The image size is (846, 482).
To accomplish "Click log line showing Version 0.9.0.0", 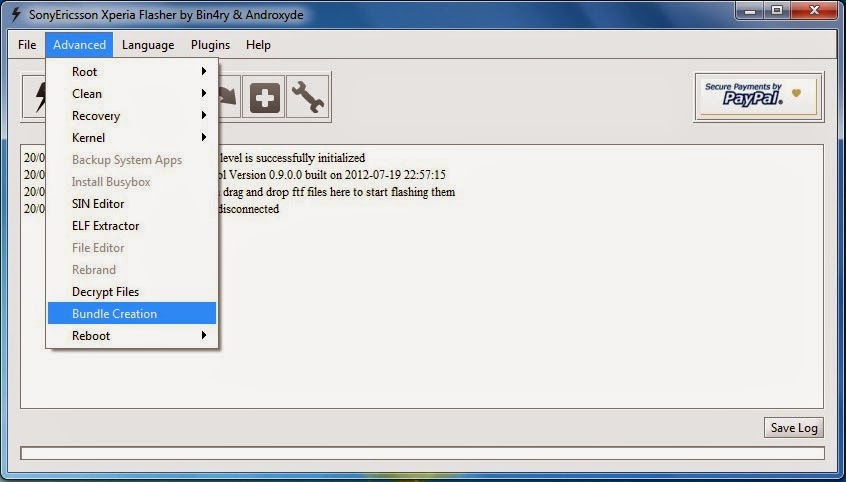I will pos(332,175).
